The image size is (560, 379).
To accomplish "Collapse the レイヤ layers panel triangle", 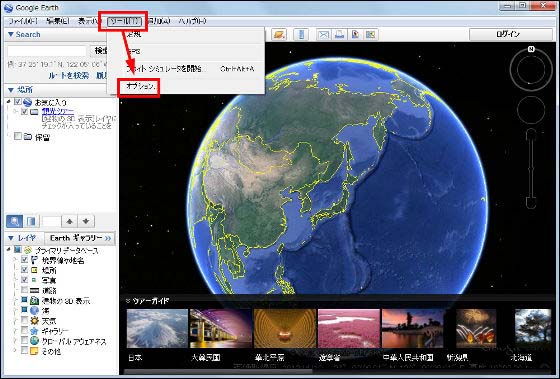I will pyautogui.click(x=11, y=238).
